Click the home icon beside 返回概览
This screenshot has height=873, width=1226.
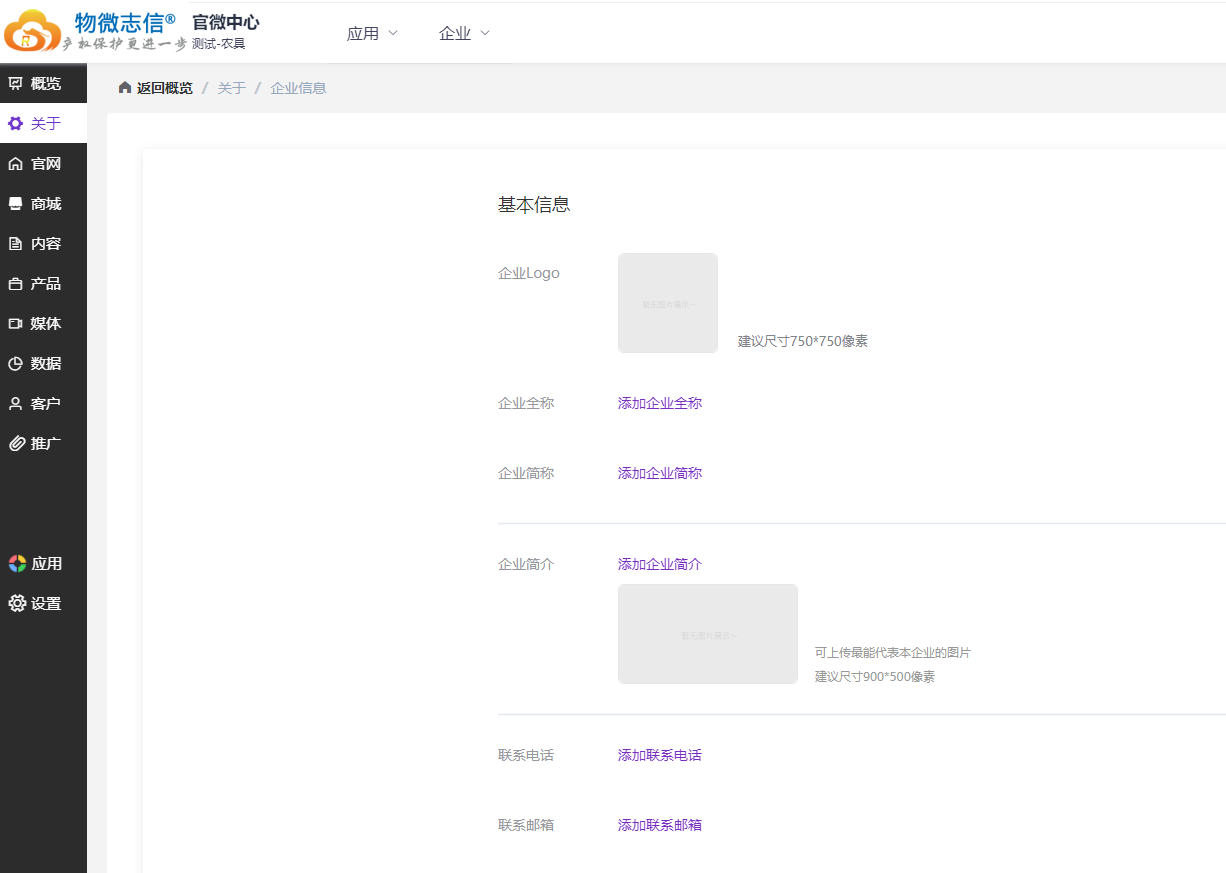pyautogui.click(x=125, y=88)
